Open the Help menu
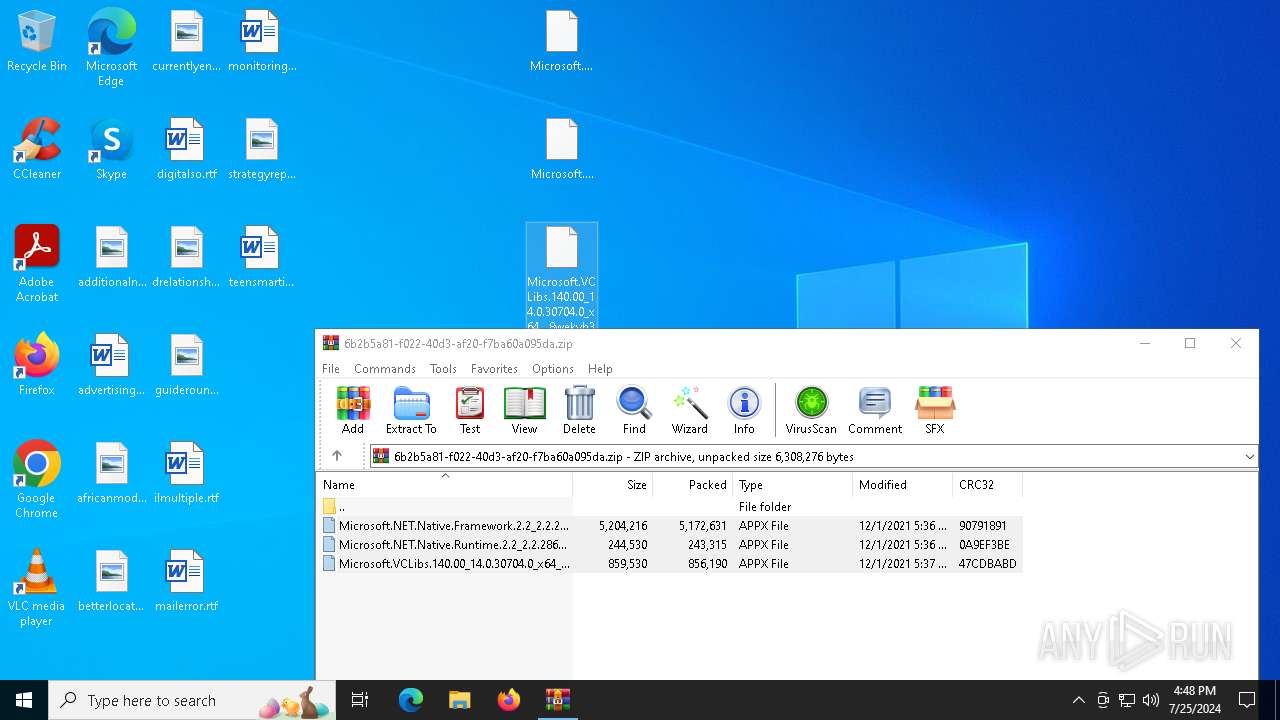Viewport: 1280px width, 720px height. coord(600,369)
